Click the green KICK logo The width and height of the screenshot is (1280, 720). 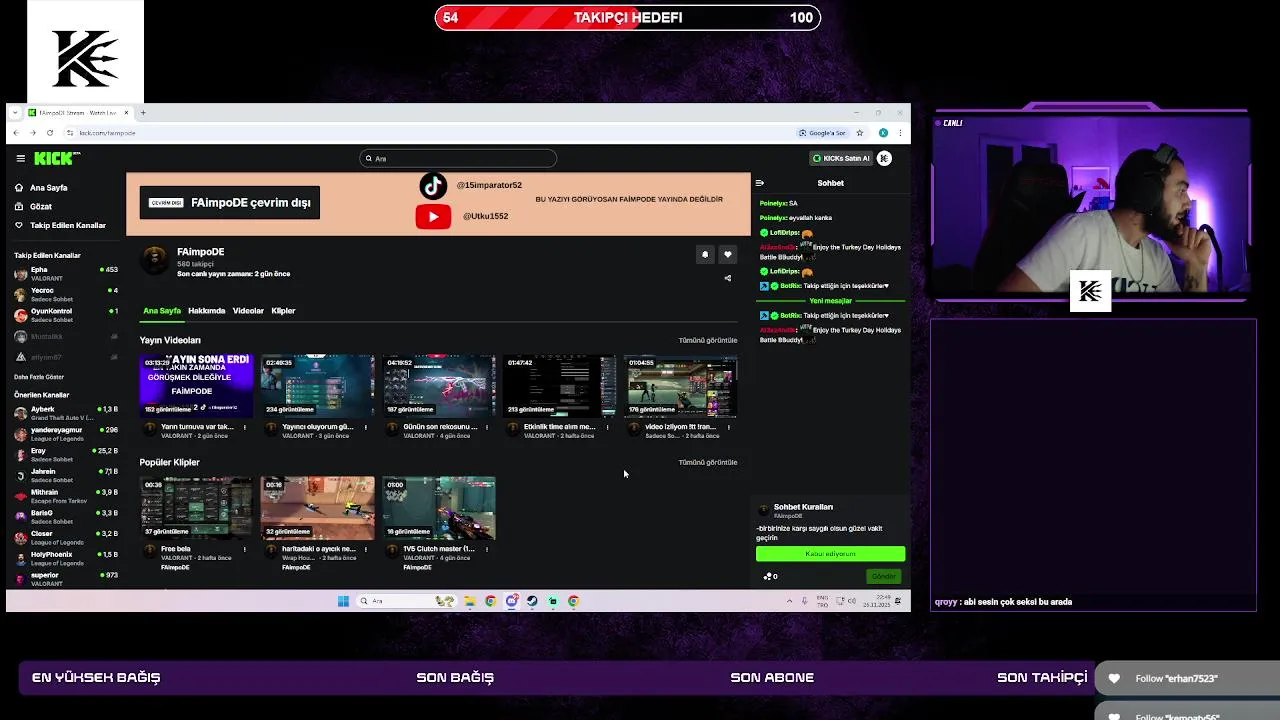[x=56, y=158]
